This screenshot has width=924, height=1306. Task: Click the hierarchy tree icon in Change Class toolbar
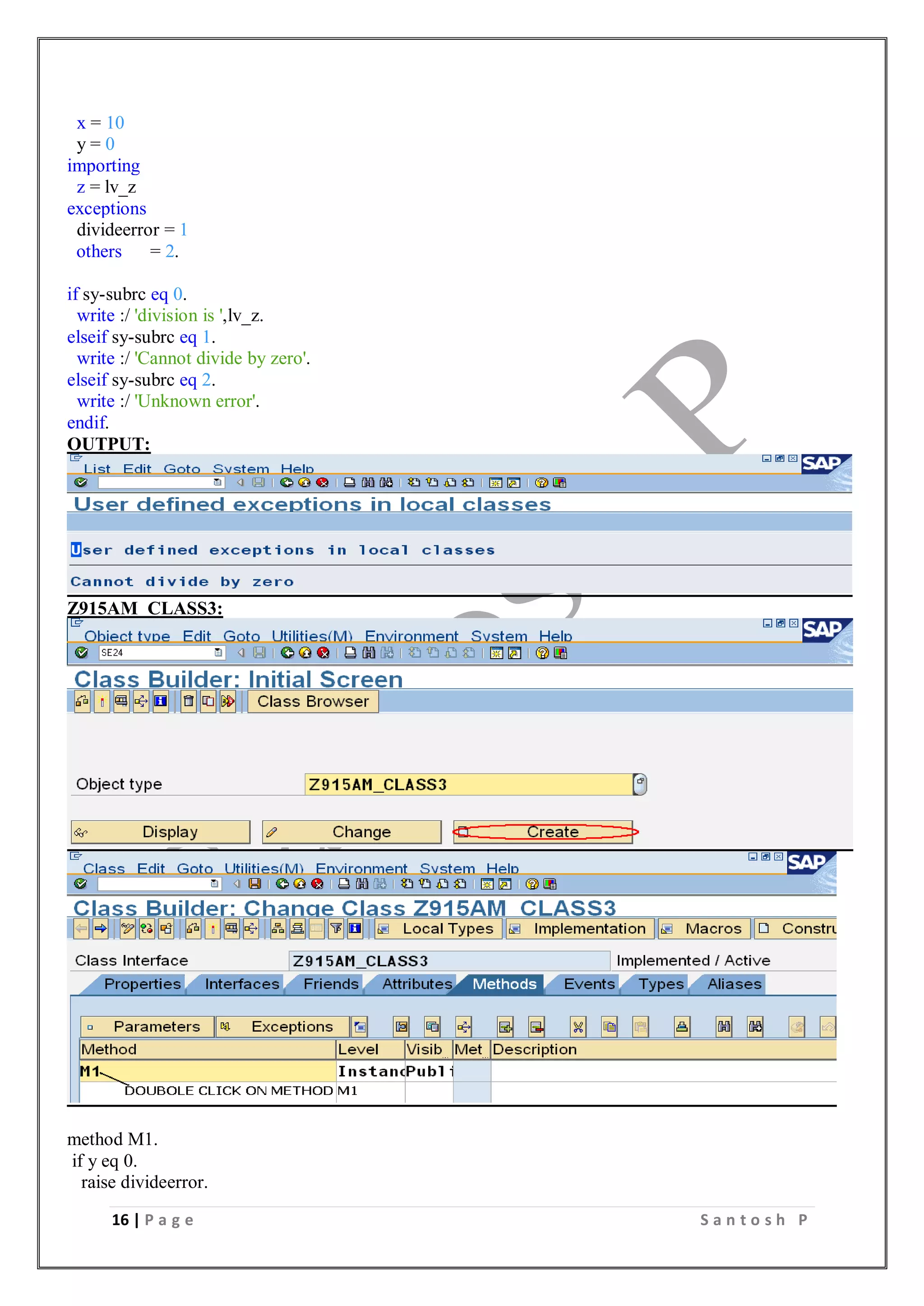tap(277, 929)
